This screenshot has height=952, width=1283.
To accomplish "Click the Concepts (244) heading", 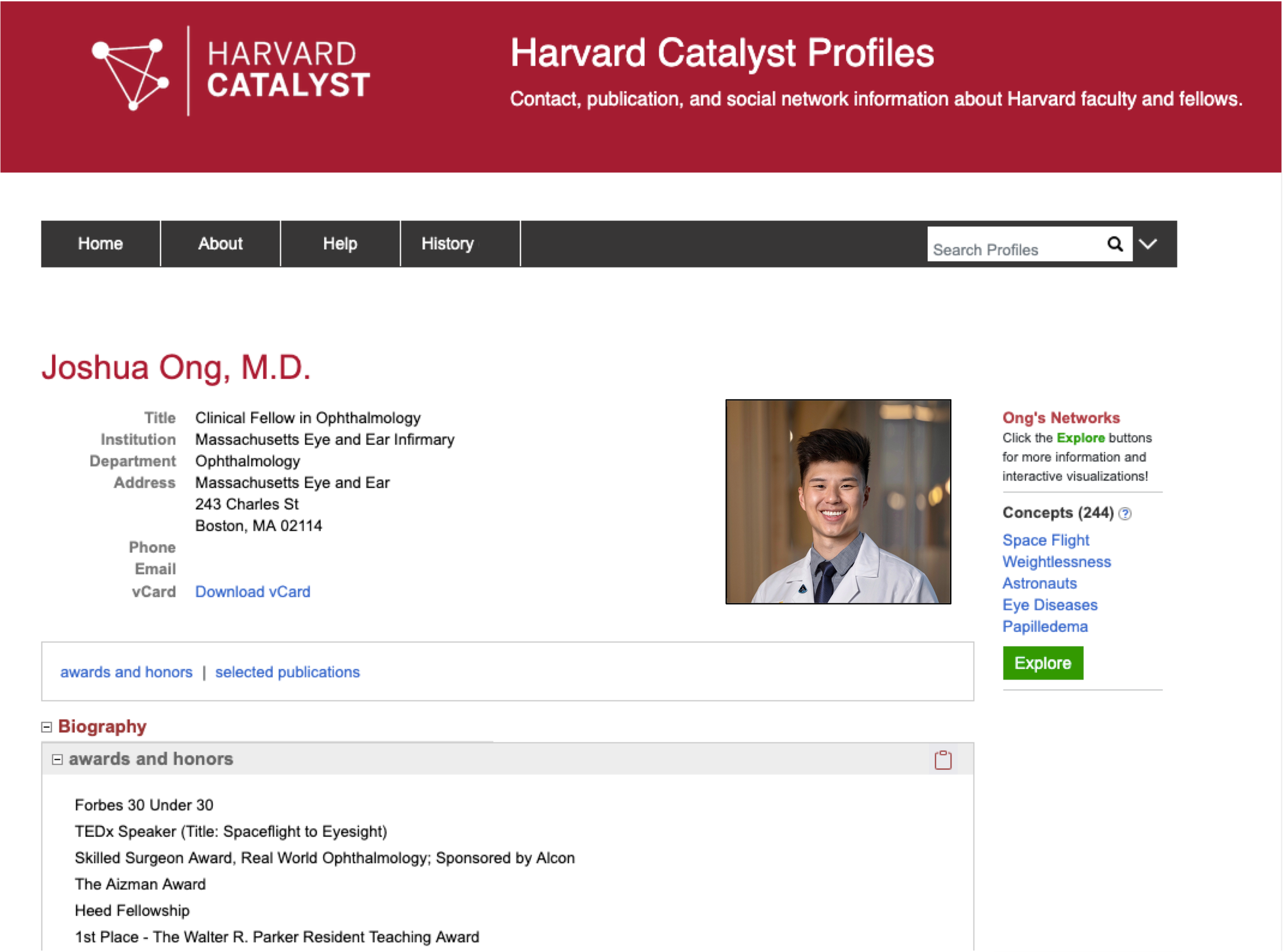I will tap(1058, 513).
